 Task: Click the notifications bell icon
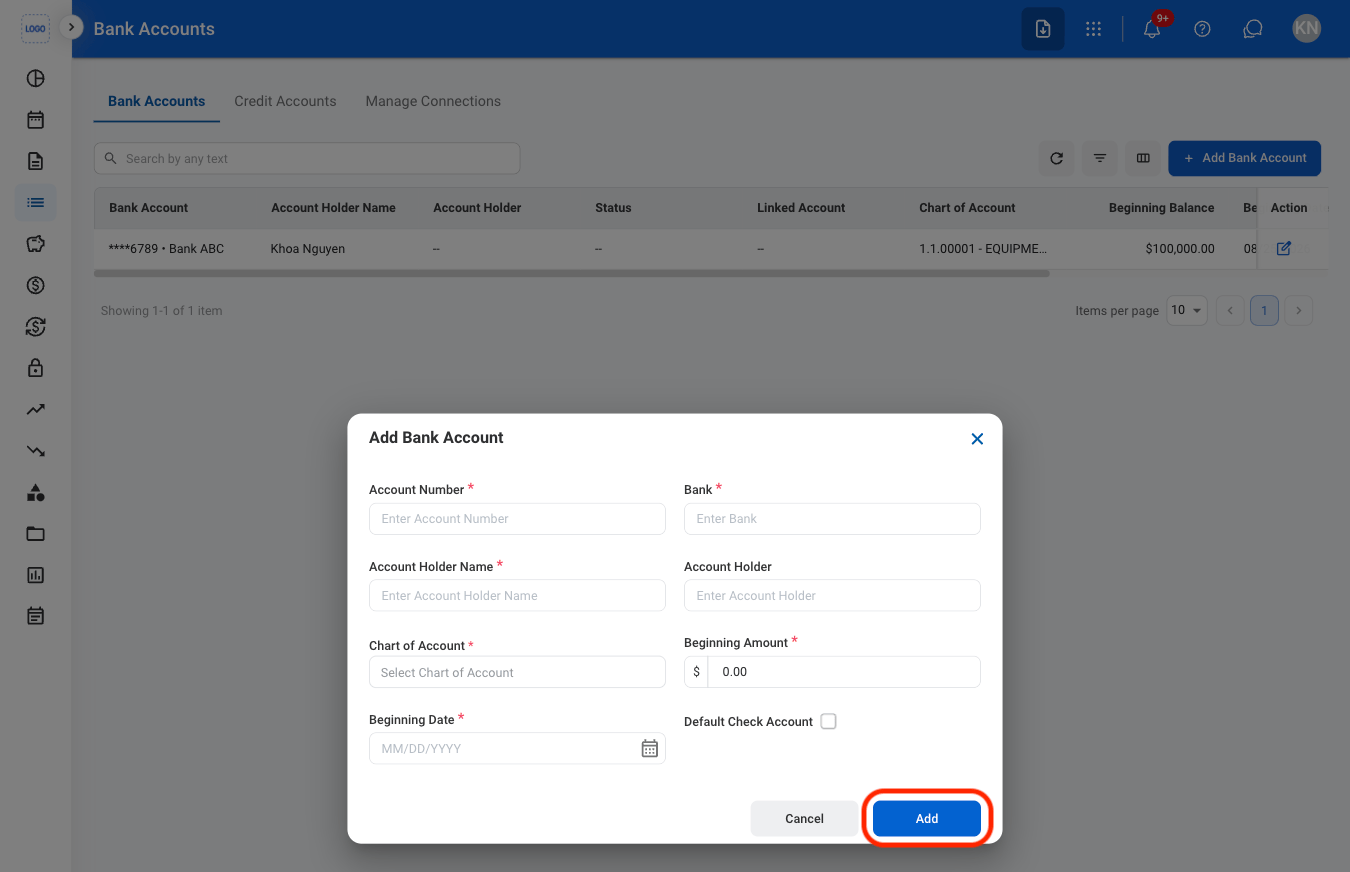1152,29
